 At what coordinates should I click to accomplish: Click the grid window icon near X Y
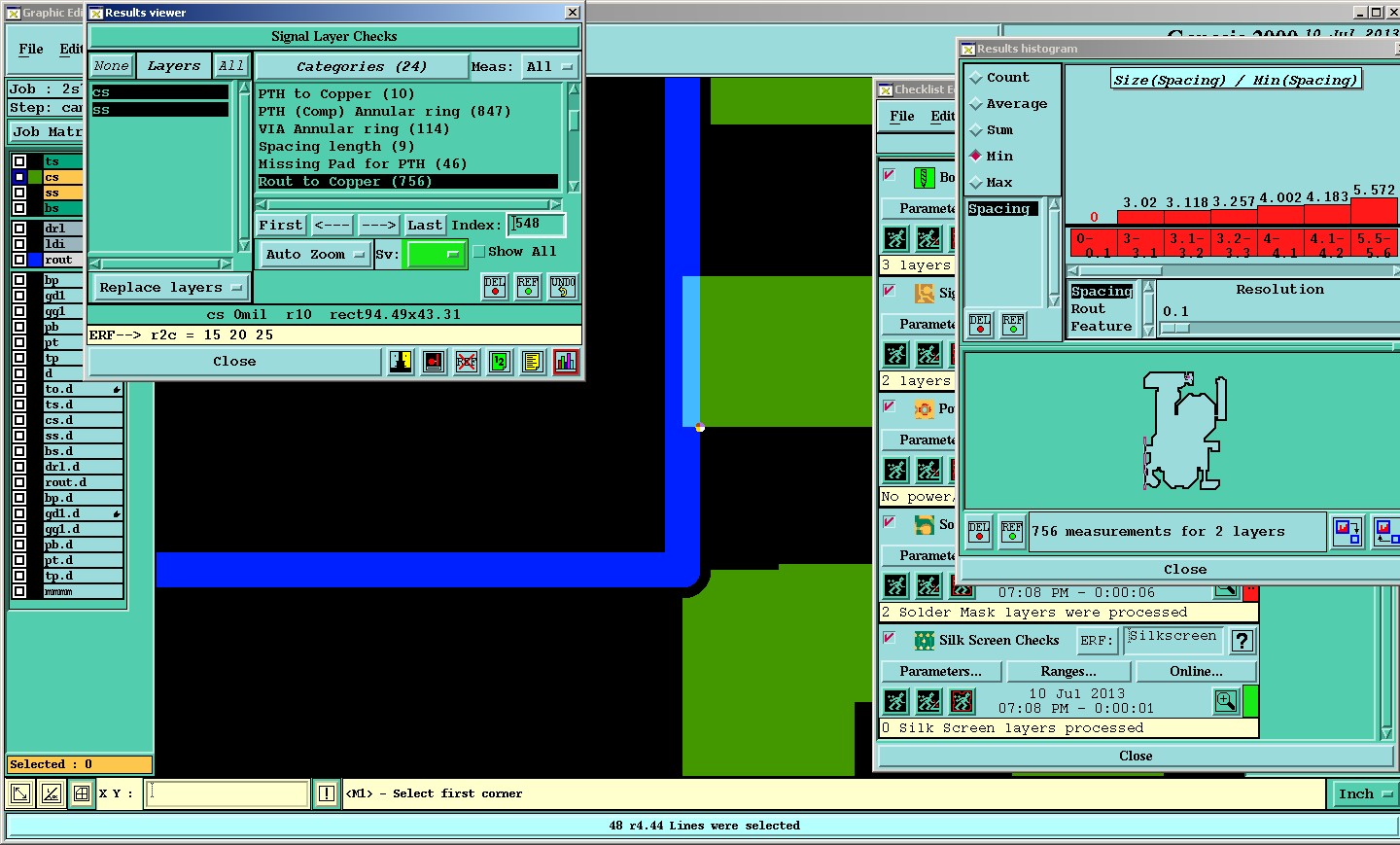click(82, 793)
